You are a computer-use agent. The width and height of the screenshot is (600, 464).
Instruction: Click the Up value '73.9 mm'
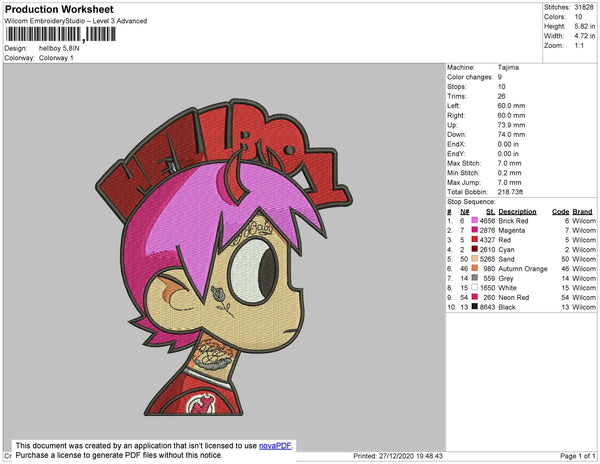[511, 125]
